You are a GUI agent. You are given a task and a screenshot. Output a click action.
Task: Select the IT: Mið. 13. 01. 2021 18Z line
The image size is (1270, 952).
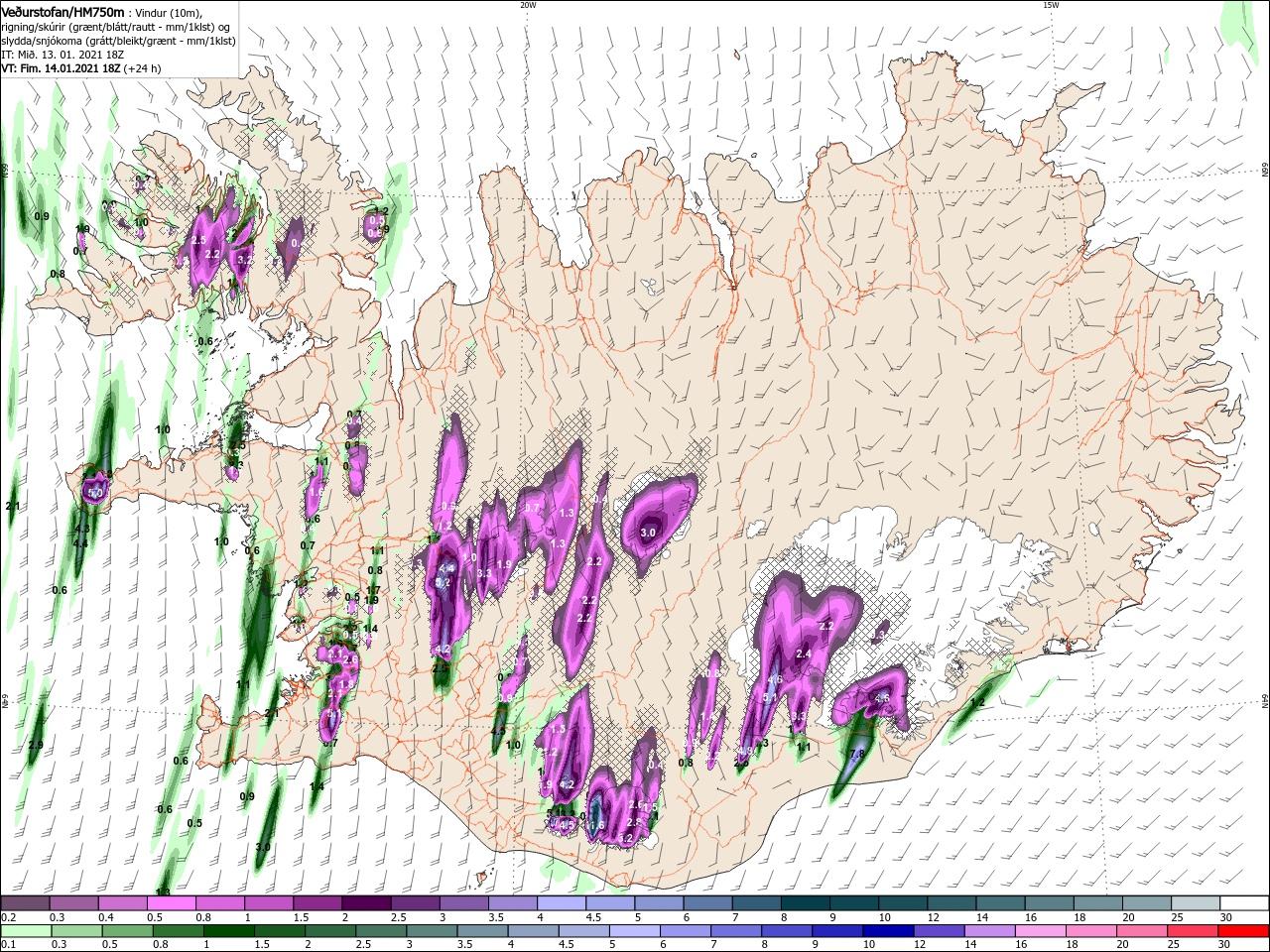(x=62, y=55)
